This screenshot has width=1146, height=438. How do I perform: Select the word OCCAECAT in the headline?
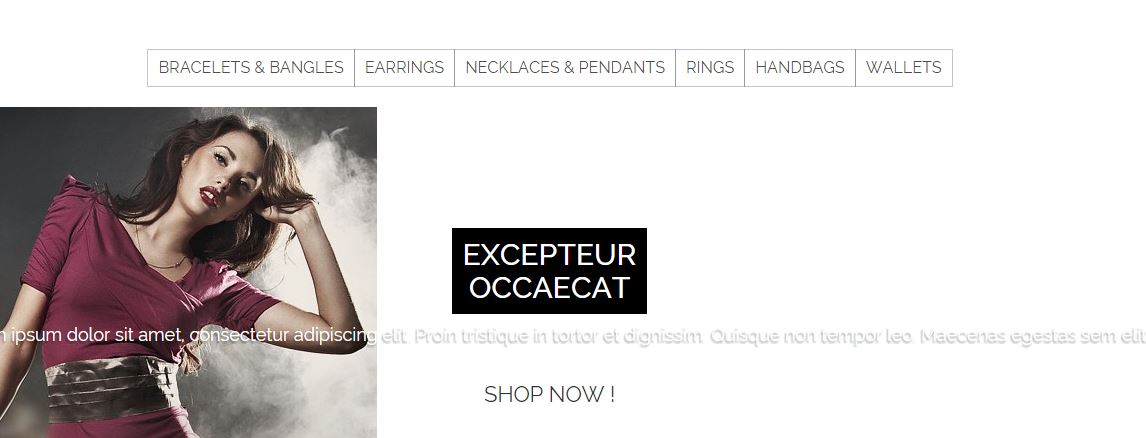point(550,287)
